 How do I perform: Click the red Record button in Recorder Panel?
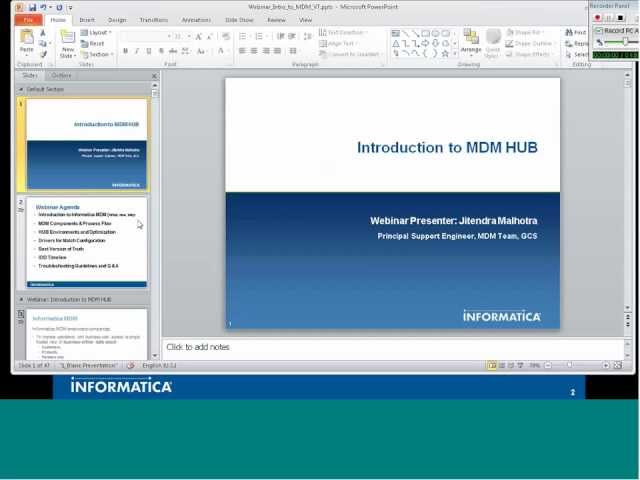(x=598, y=18)
